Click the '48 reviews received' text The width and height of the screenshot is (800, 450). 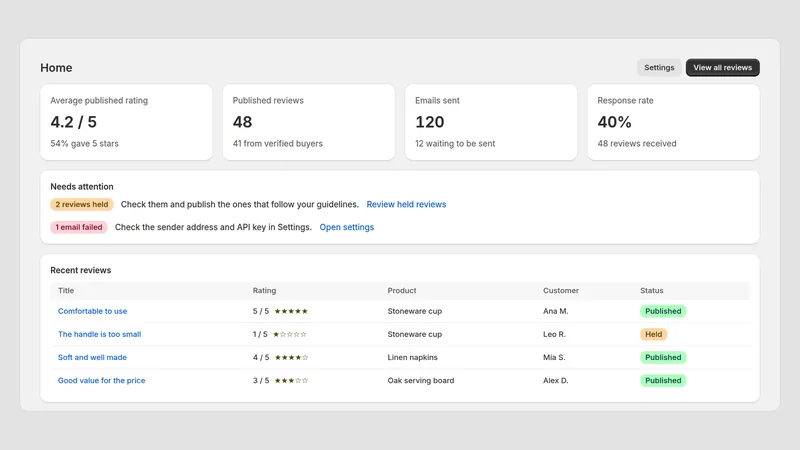[637, 143]
